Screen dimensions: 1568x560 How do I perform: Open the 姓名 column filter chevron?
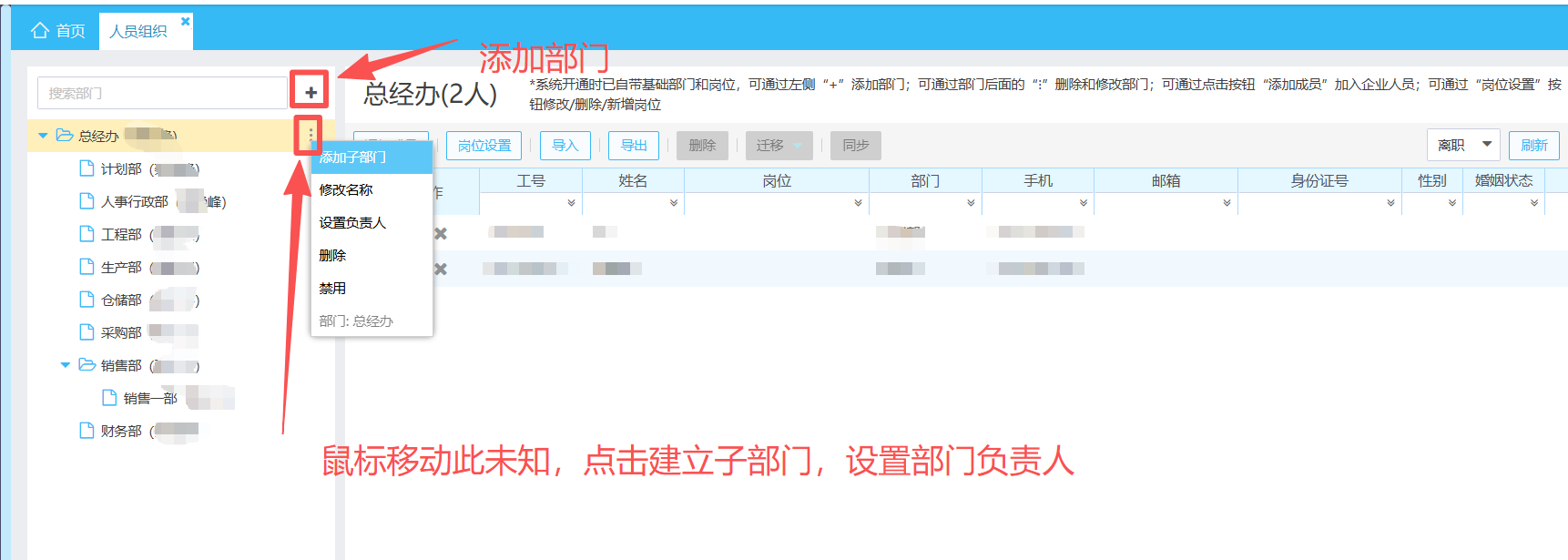(x=674, y=203)
